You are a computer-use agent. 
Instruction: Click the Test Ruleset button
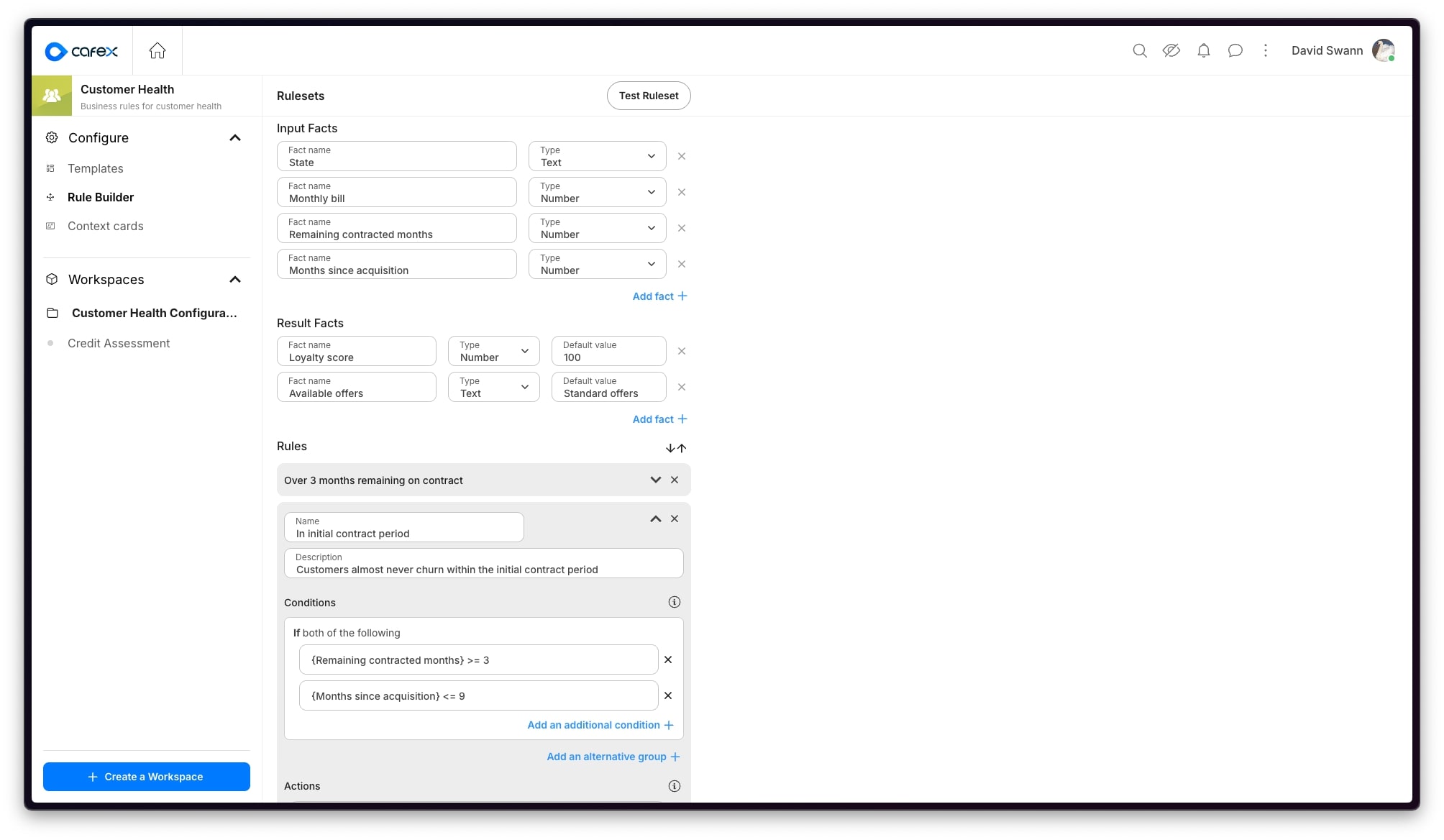pyautogui.click(x=648, y=96)
